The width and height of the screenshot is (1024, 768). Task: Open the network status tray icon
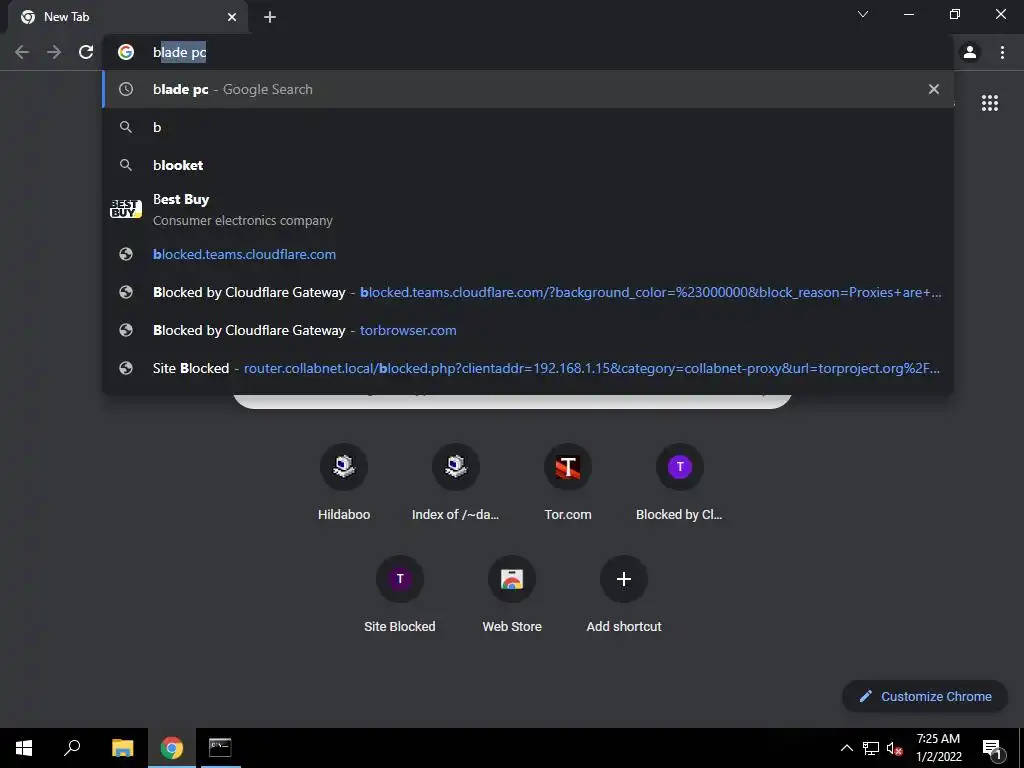coord(871,748)
